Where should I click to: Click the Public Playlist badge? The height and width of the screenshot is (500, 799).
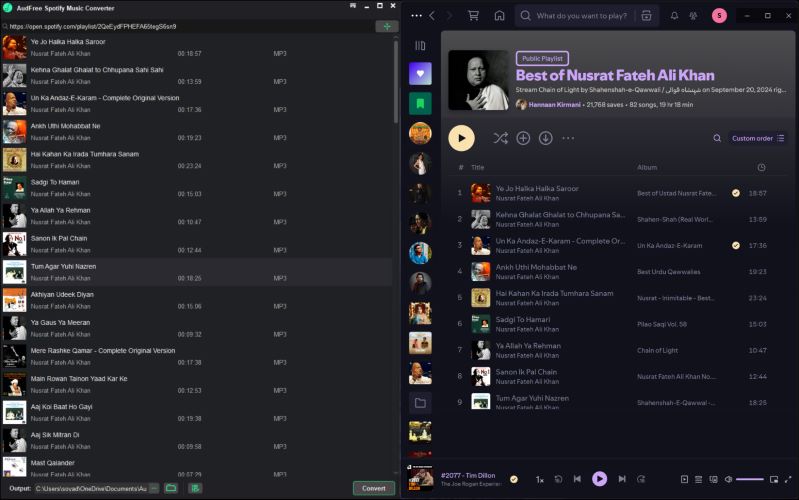pos(542,59)
